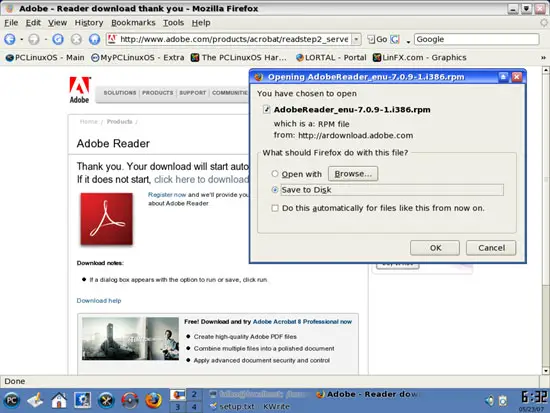The width and height of the screenshot is (550, 413).
Task: Click in the Google search field
Action: coord(476,39)
